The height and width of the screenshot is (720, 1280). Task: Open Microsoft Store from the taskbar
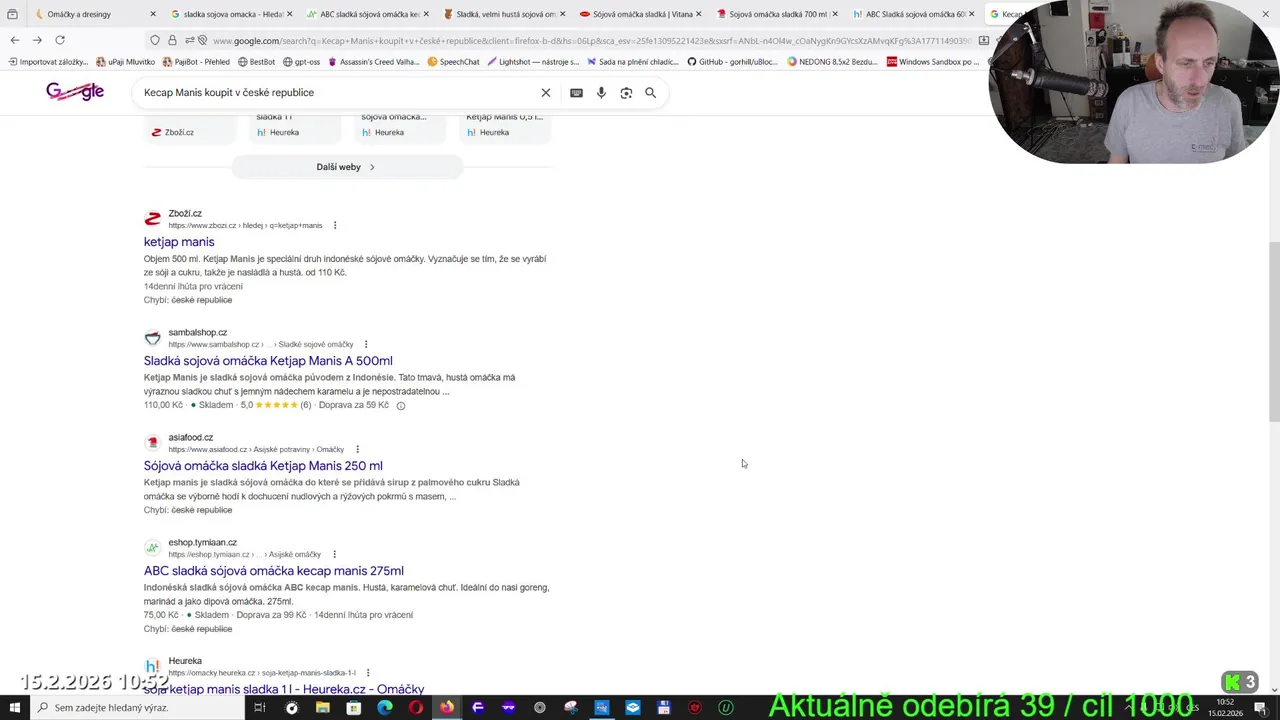pos(353,708)
